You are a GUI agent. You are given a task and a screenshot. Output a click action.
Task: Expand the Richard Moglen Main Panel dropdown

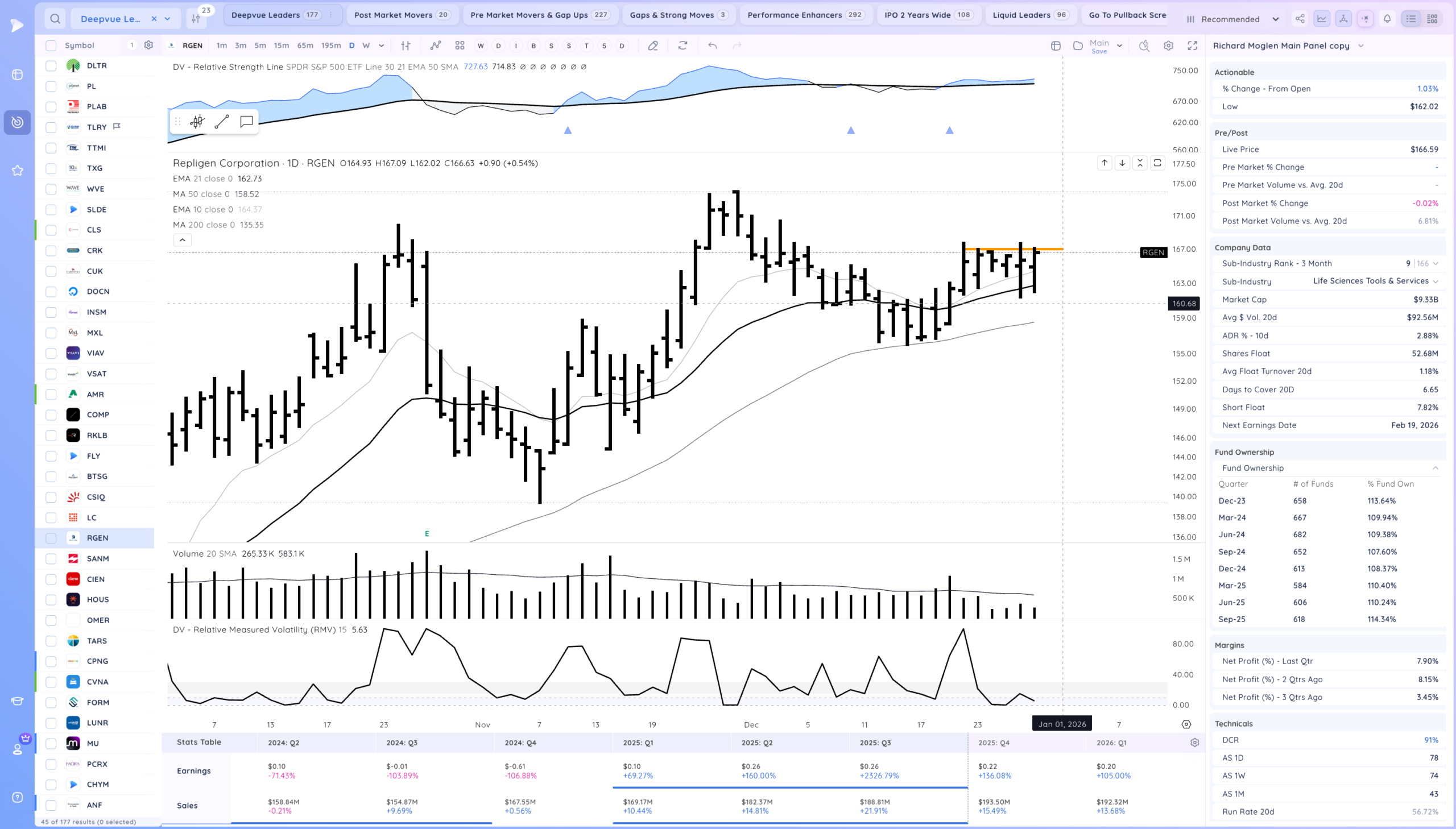[x=1361, y=45]
